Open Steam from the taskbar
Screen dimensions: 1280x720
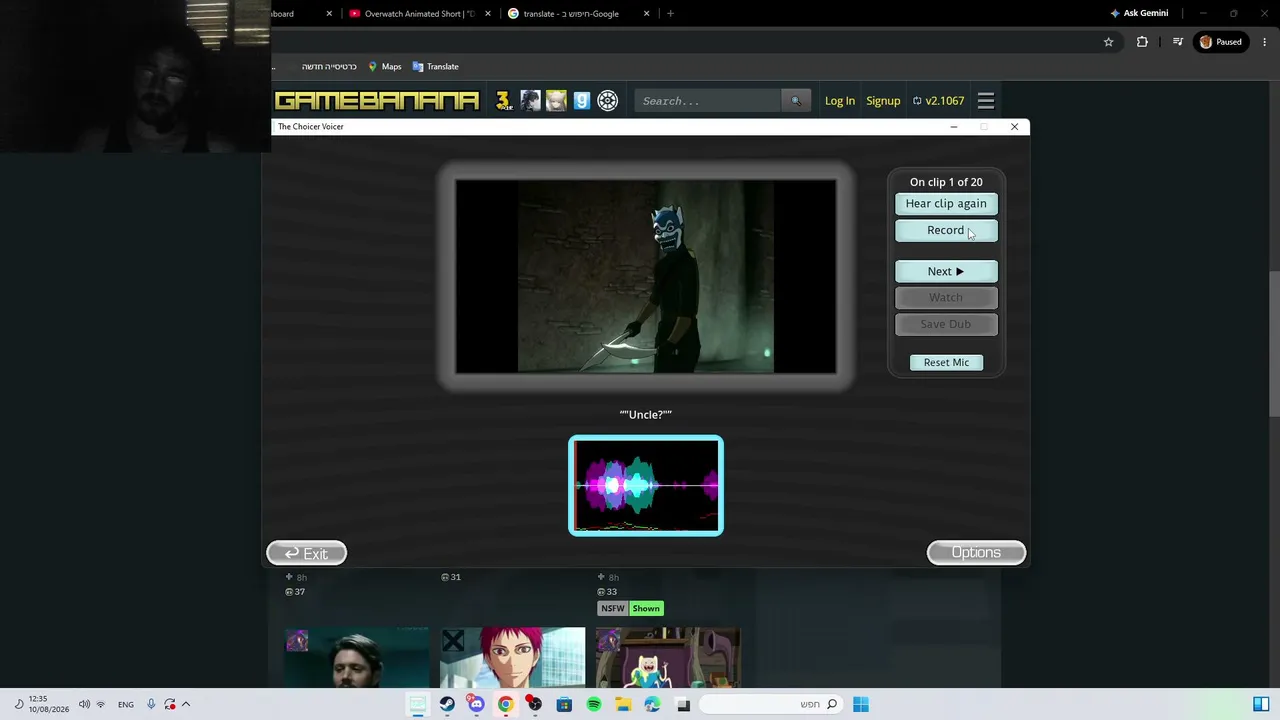pyautogui.click(x=447, y=705)
